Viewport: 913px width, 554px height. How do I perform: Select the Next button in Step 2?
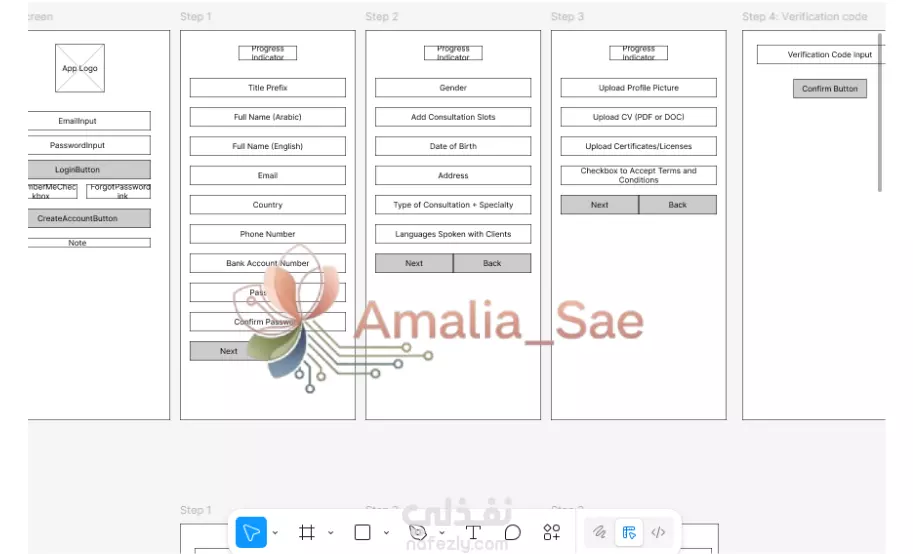click(x=414, y=263)
